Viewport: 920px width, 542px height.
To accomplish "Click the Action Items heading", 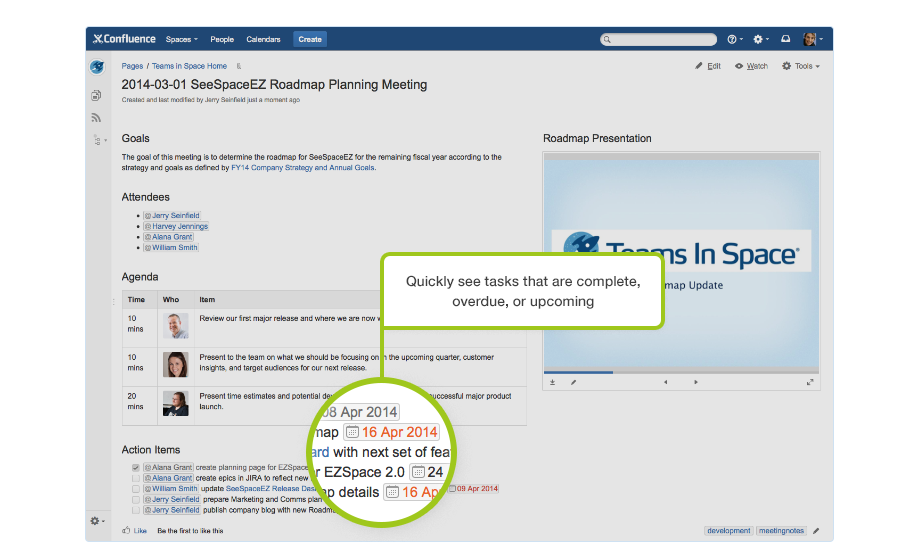I will tap(151, 450).
